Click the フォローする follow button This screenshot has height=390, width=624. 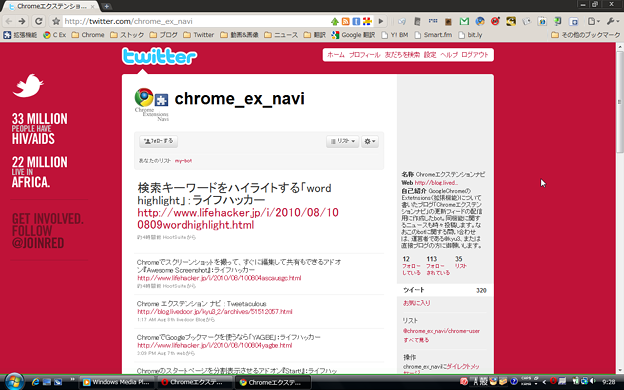click(x=158, y=141)
